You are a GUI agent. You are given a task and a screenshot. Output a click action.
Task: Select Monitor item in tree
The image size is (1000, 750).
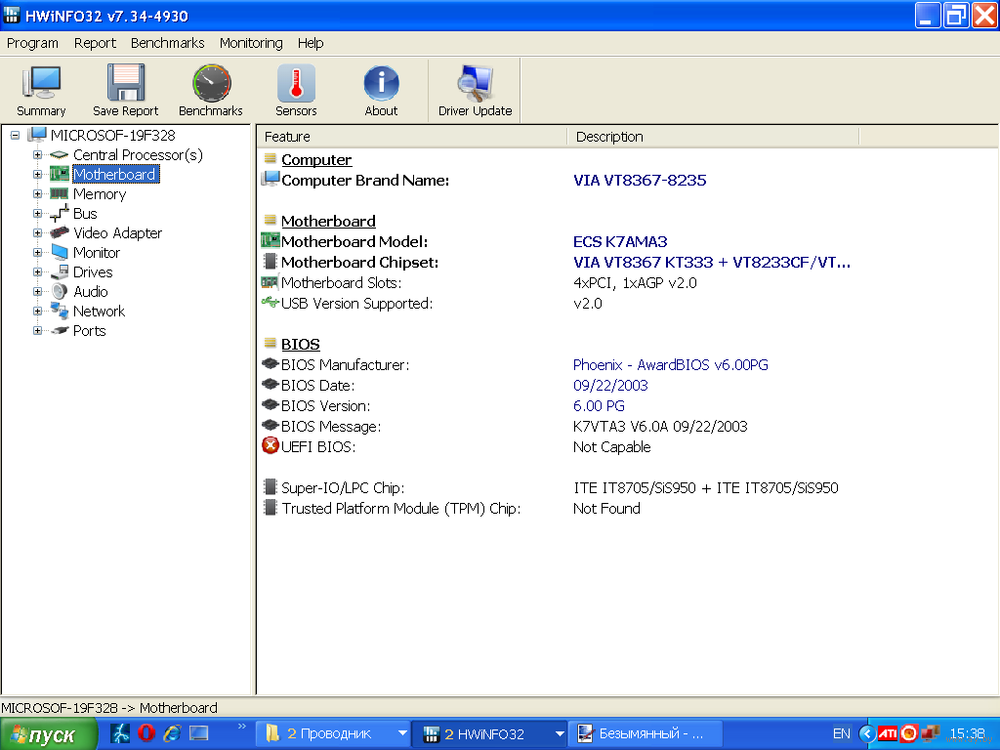[x=96, y=253]
